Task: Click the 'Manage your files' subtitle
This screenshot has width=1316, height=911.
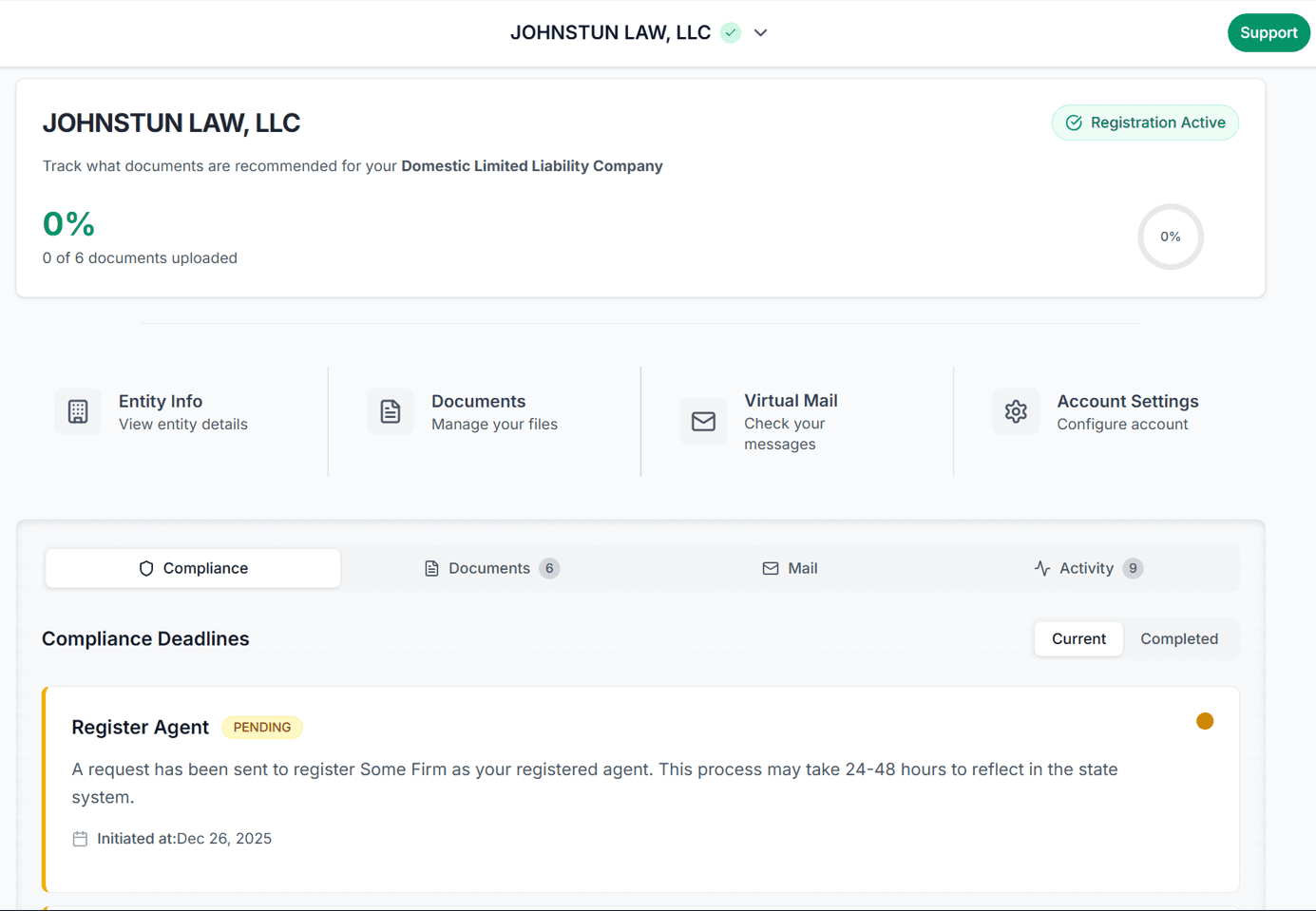Action: coord(494,425)
